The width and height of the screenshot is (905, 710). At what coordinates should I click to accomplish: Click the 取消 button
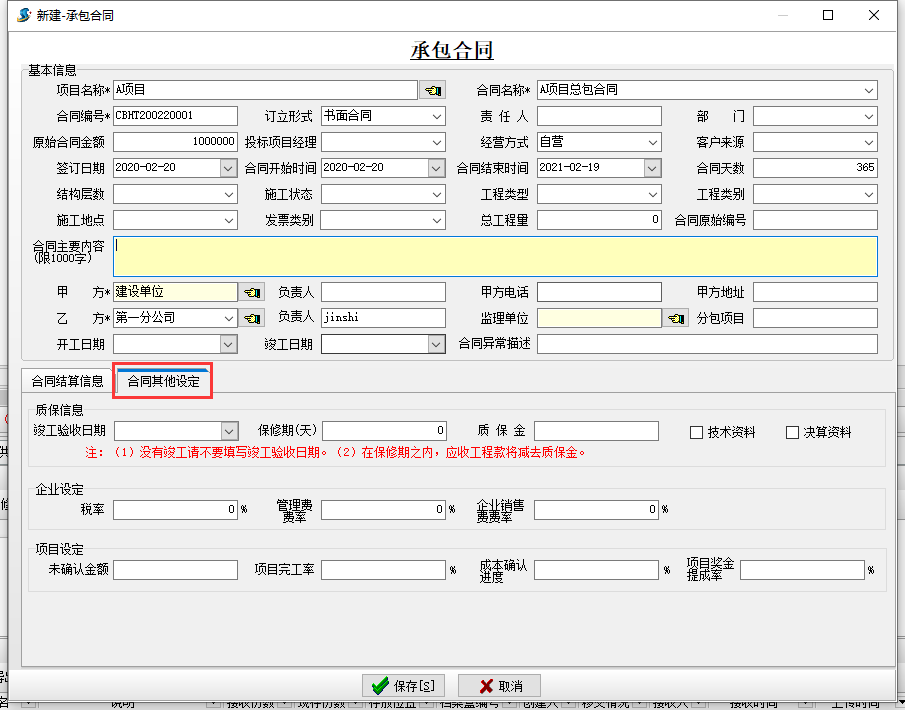(499, 686)
